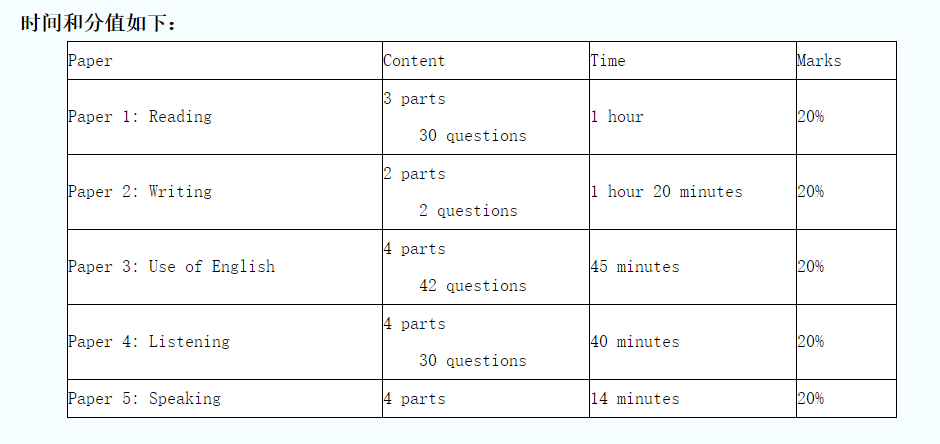Viewport: 940px width, 444px height.
Task: Click the 20% mark in Speaking row
Action: (811, 398)
